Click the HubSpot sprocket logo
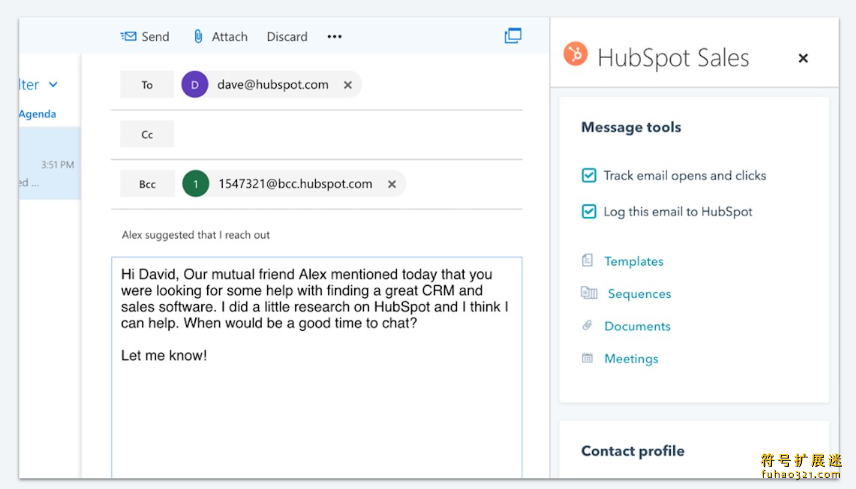 tap(575, 54)
